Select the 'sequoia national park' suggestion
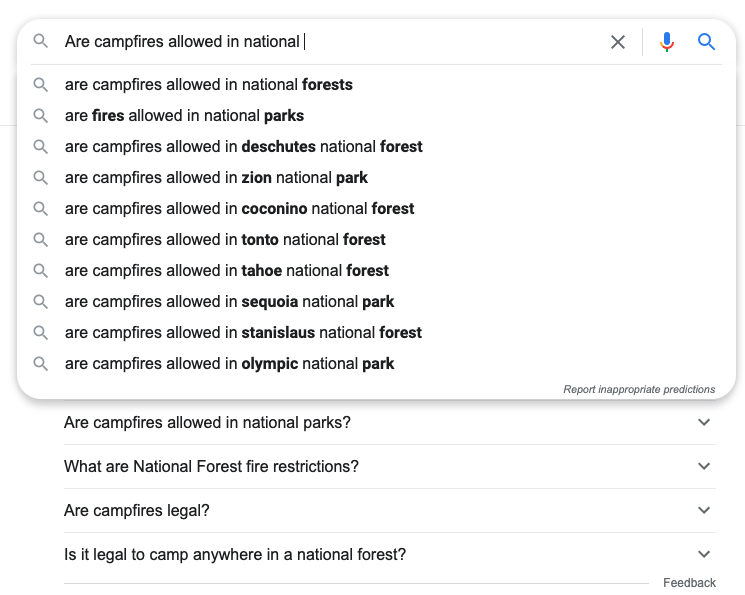745x595 pixels. (229, 302)
